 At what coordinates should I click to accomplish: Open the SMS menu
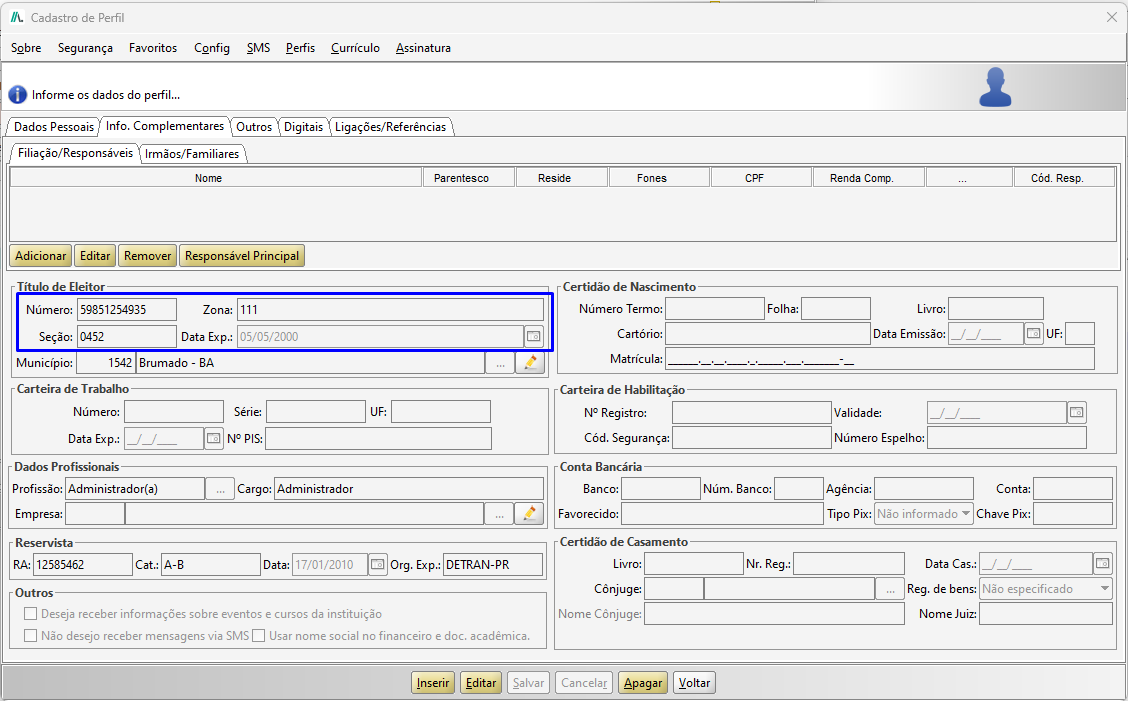(258, 48)
